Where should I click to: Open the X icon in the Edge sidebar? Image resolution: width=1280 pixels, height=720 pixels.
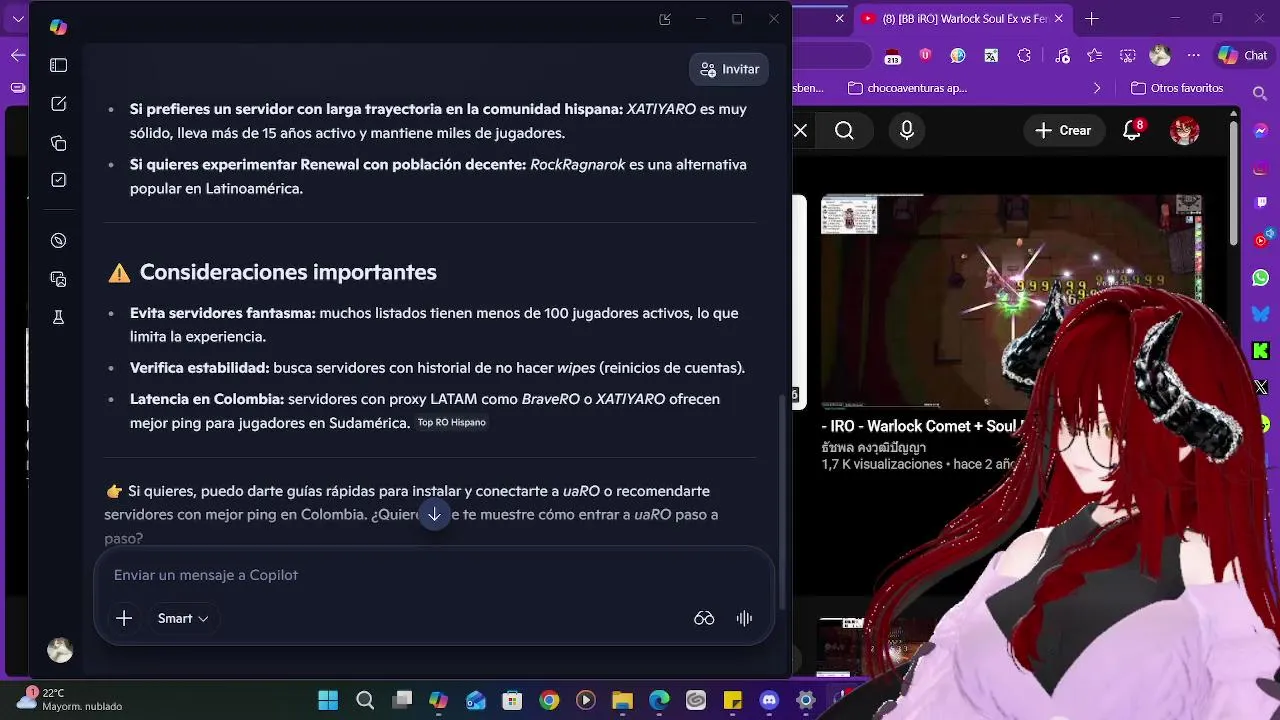(x=1261, y=387)
